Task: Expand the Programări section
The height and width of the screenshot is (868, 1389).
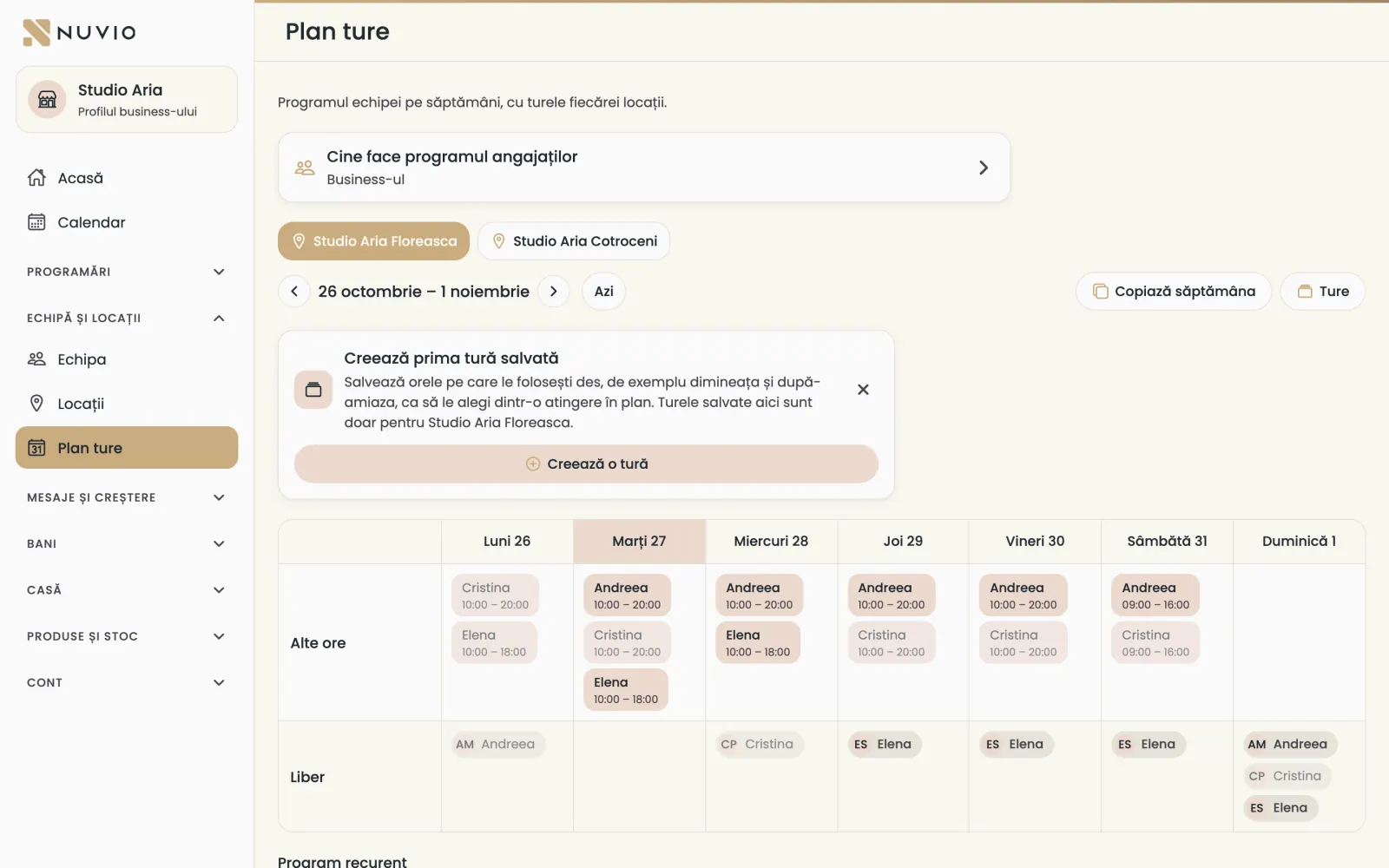Action: coord(127,272)
